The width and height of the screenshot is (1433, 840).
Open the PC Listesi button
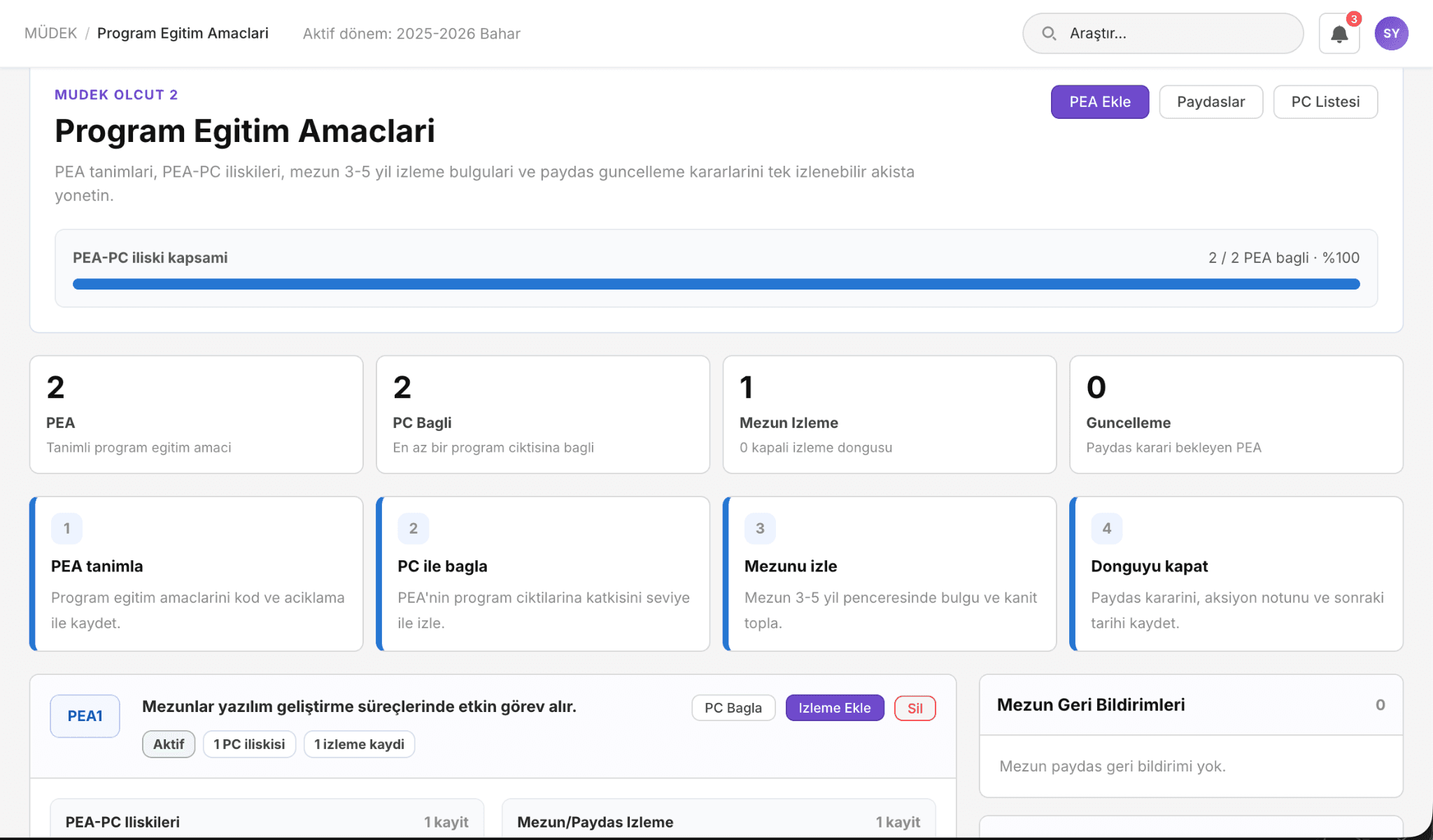pos(1325,102)
